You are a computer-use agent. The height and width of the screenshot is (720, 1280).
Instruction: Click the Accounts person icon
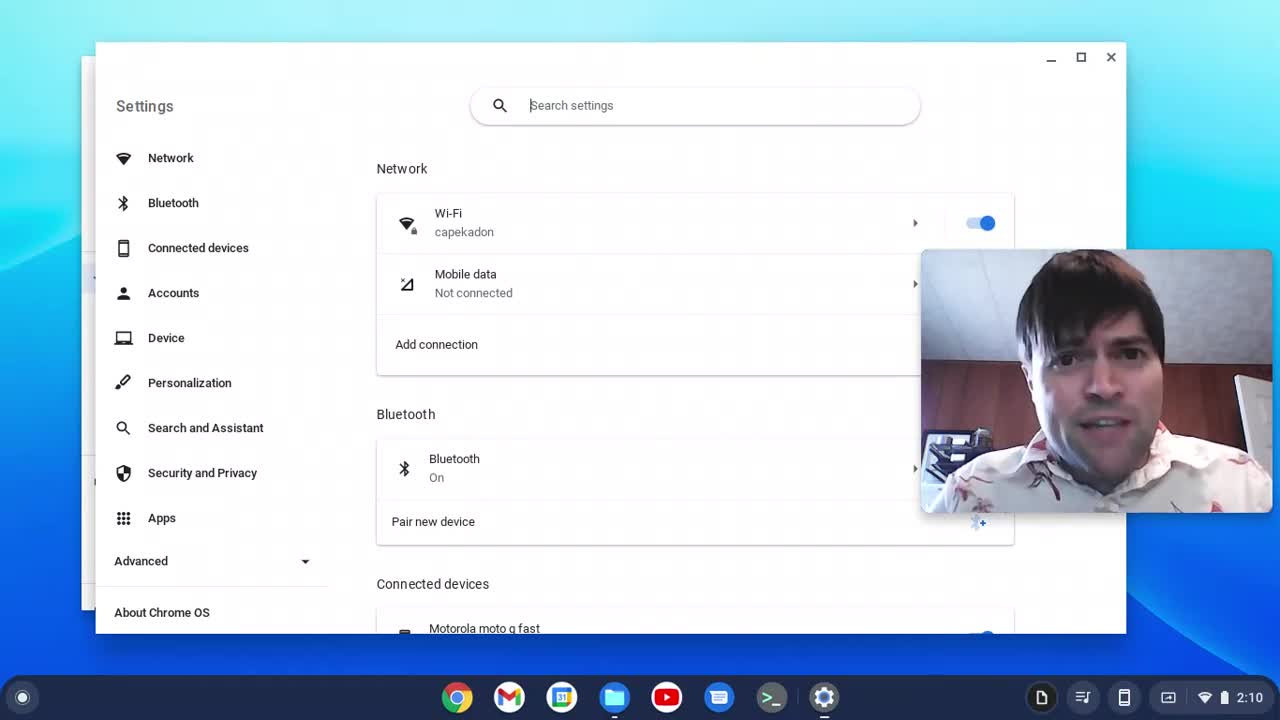(x=124, y=293)
